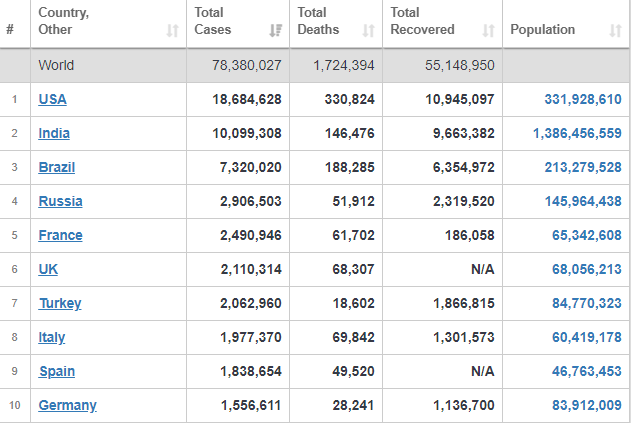Click the # column header
This screenshot has width=631, height=423.
point(15,24)
